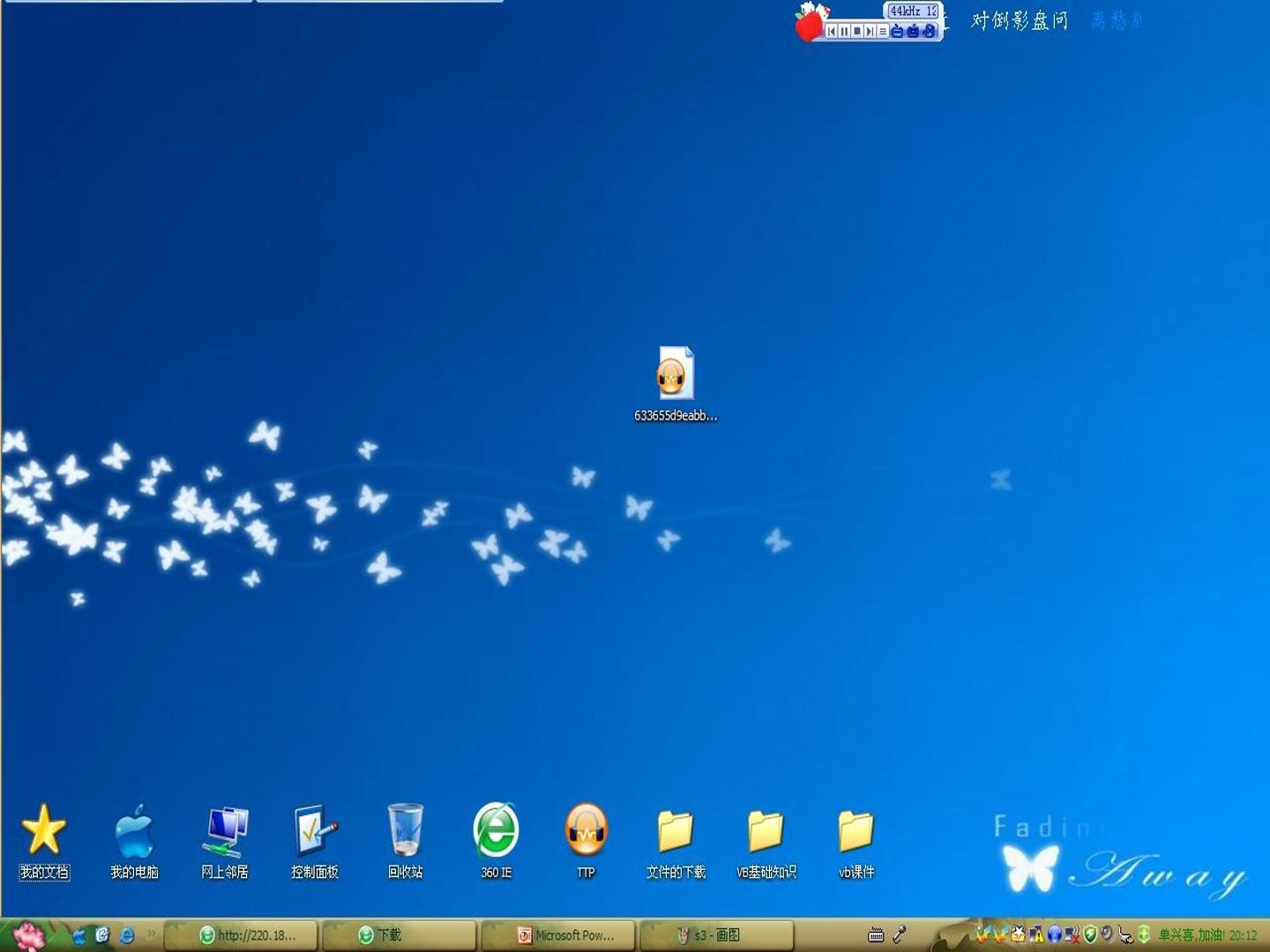Stop playback in the mini player

(857, 31)
